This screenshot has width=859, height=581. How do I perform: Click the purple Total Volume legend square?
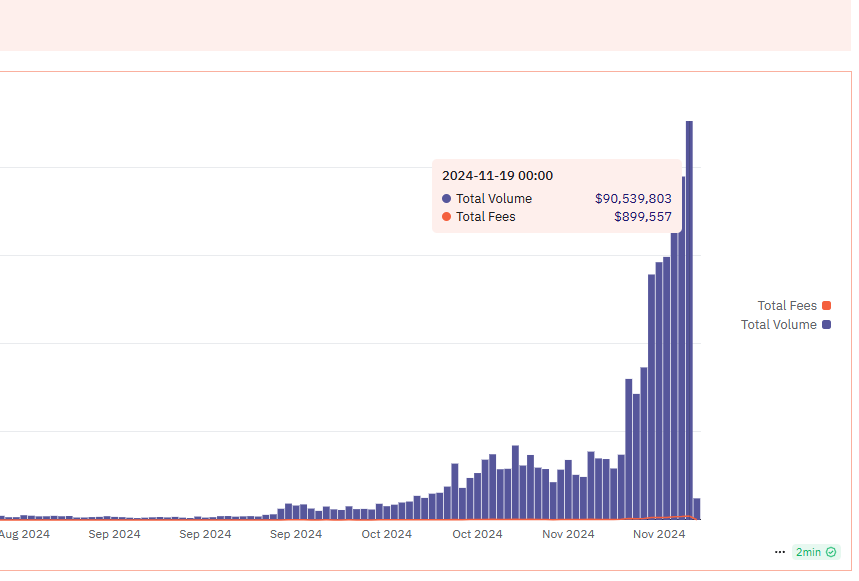827,325
